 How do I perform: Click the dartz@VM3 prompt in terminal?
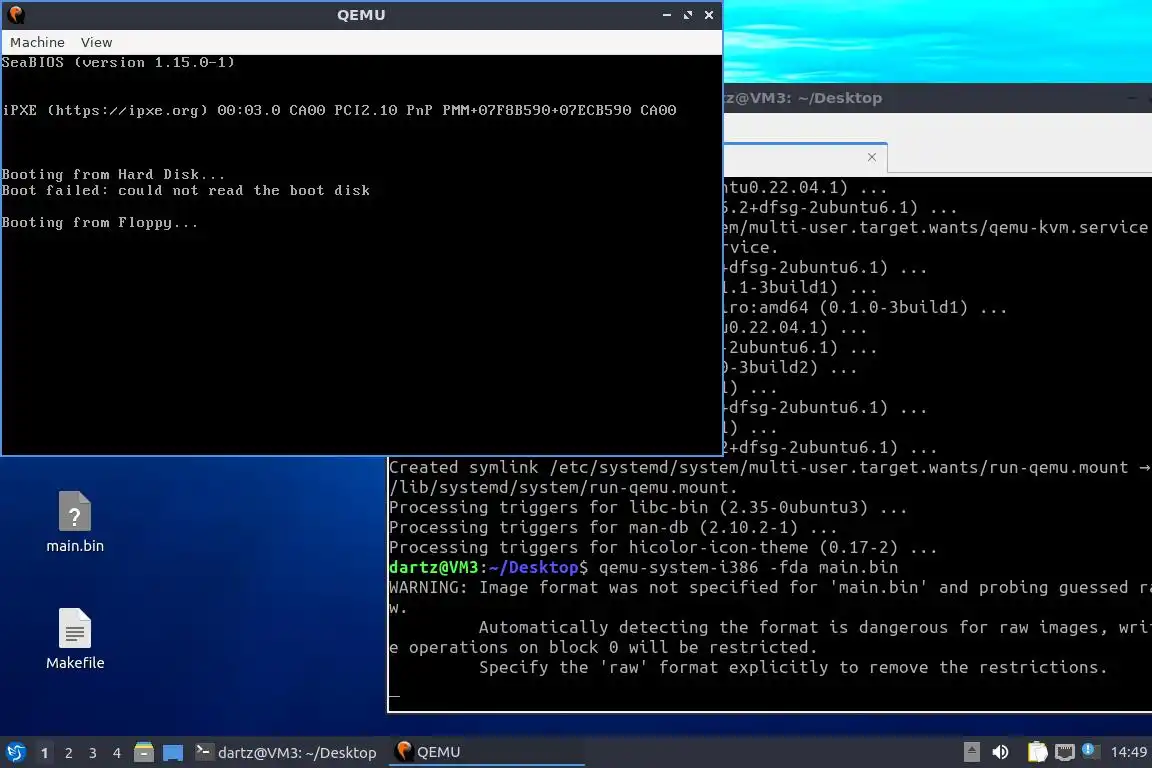click(489, 567)
